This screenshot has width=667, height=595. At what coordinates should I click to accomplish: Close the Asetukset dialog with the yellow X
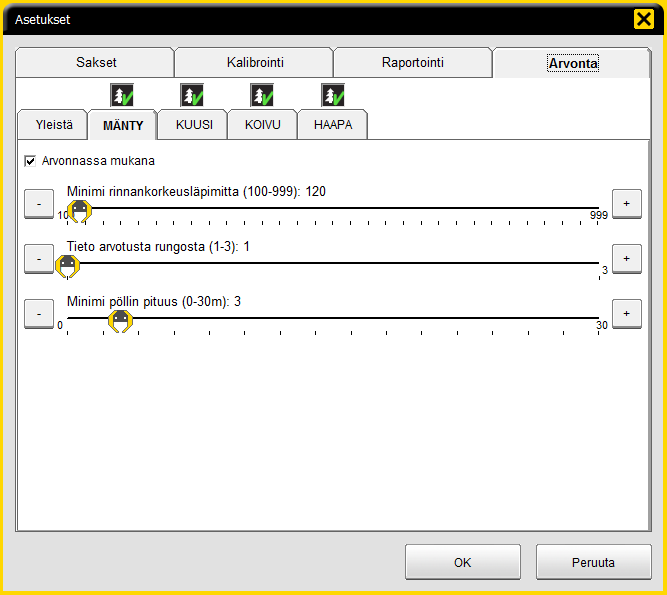tap(644, 19)
